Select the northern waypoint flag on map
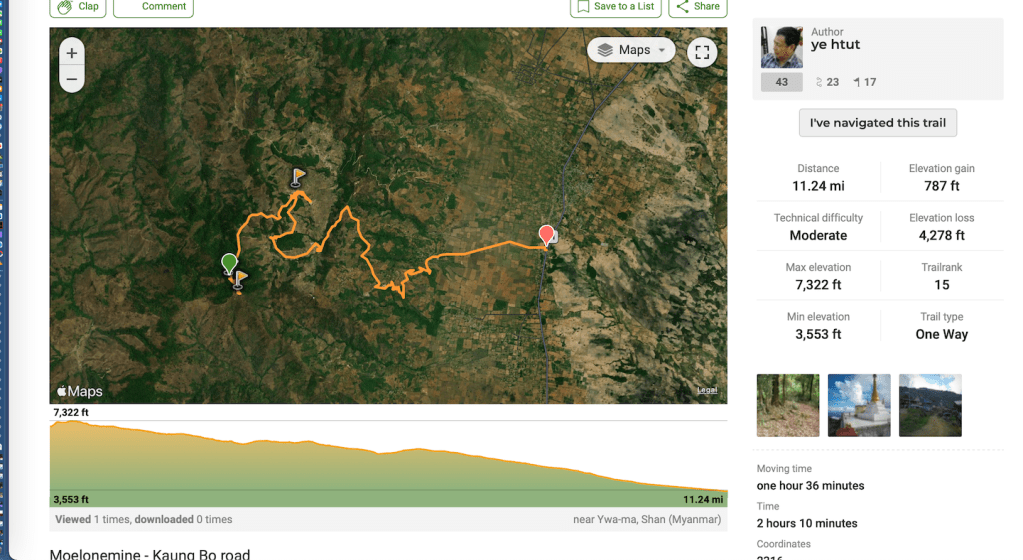1023x560 pixels. (x=297, y=177)
